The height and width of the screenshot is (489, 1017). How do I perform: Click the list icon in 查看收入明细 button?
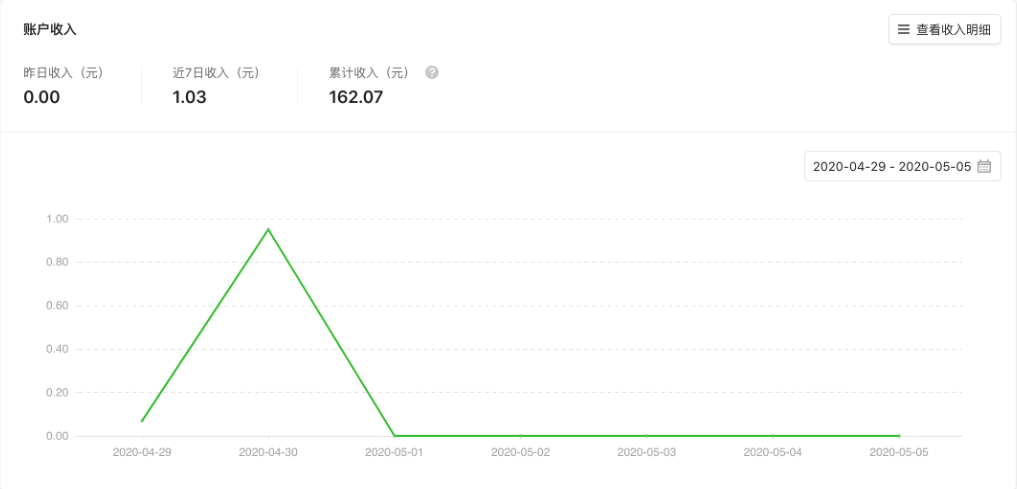(x=904, y=30)
